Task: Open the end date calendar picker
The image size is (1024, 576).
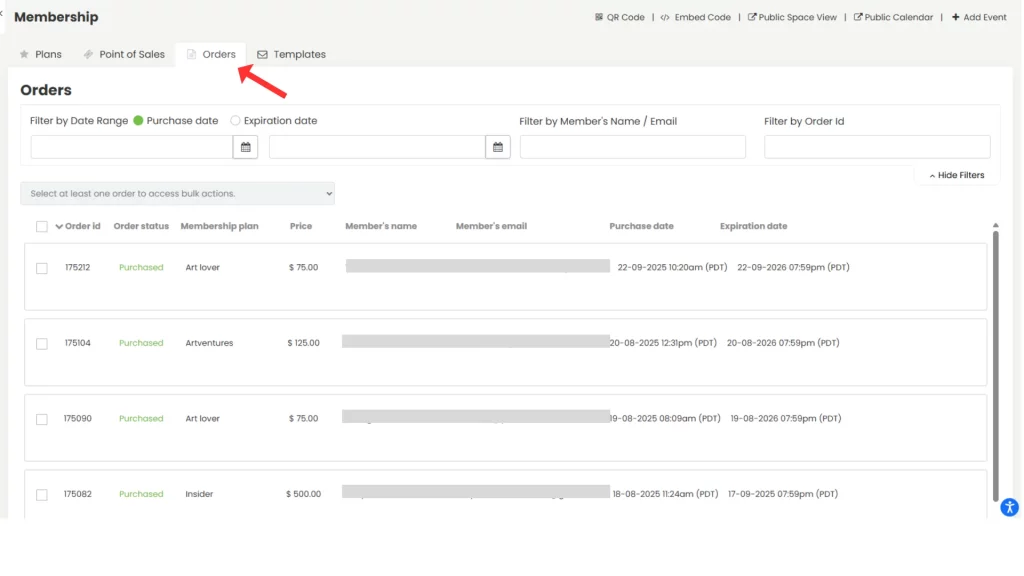Action: (x=498, y=147)
